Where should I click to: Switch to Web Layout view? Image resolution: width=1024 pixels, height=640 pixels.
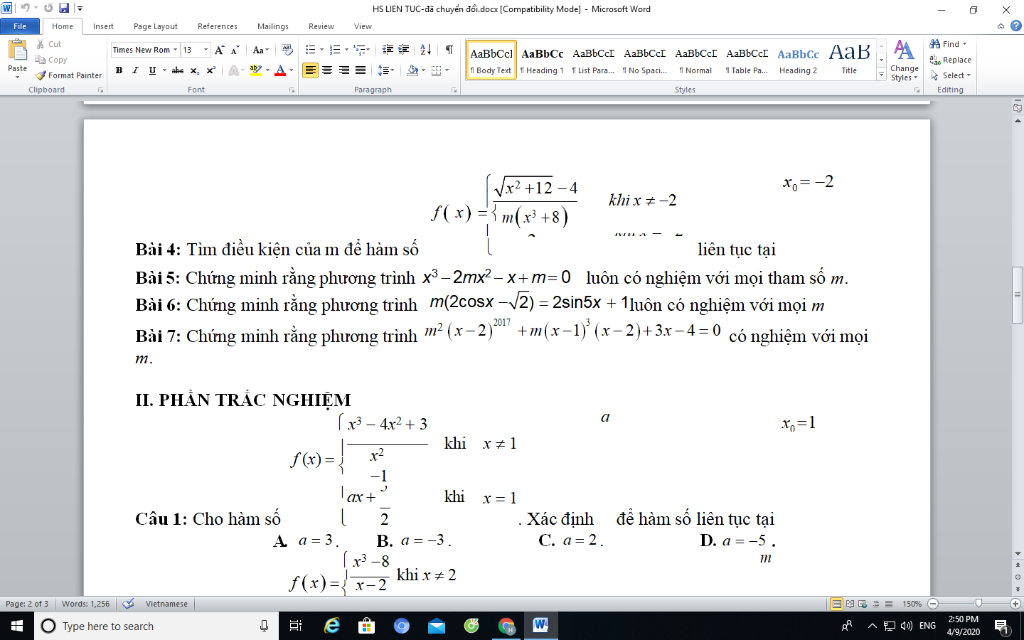click(862, 604)
